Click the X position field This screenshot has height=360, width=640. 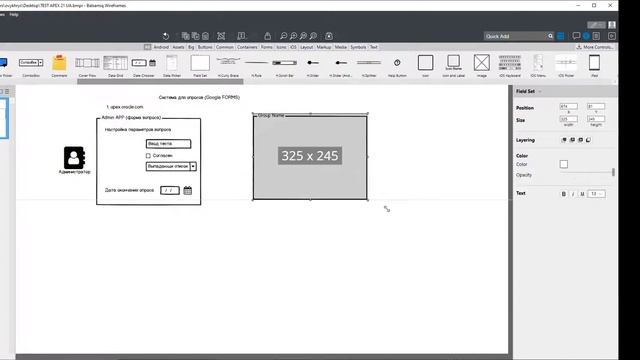569,107
